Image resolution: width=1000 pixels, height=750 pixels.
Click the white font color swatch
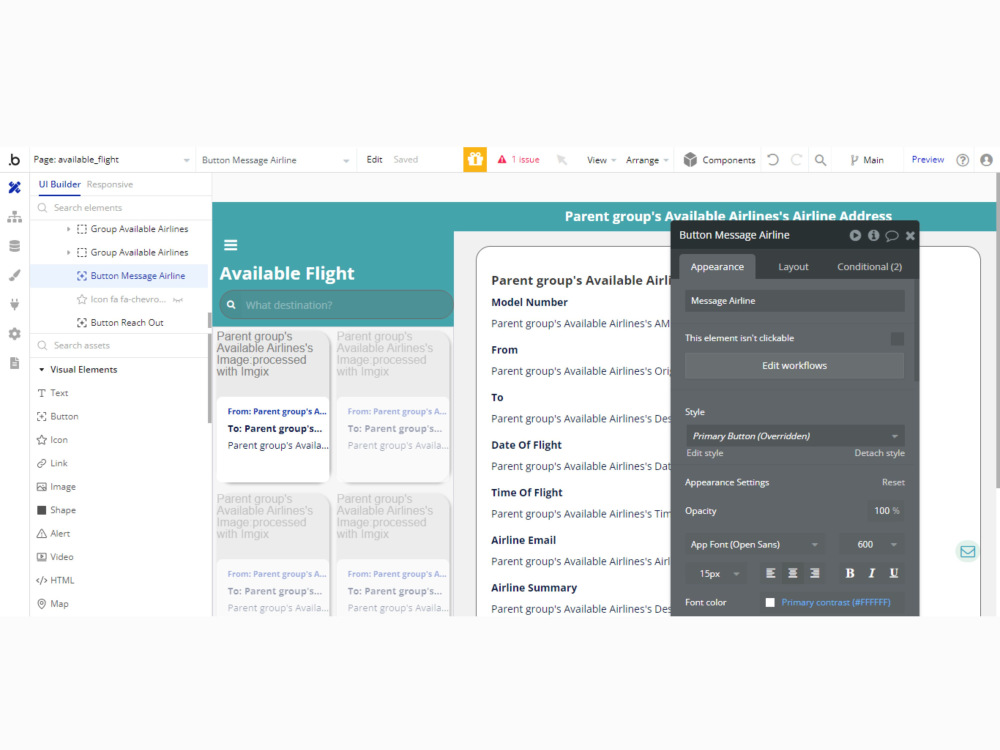coord(770,603)
